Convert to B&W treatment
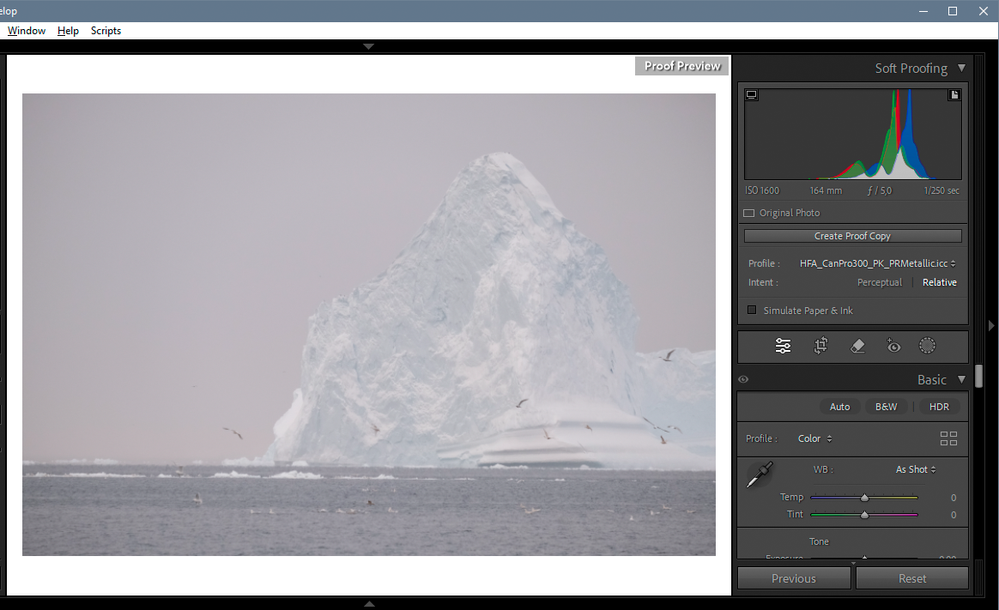999x610 pixels. (x=886, y=407)
